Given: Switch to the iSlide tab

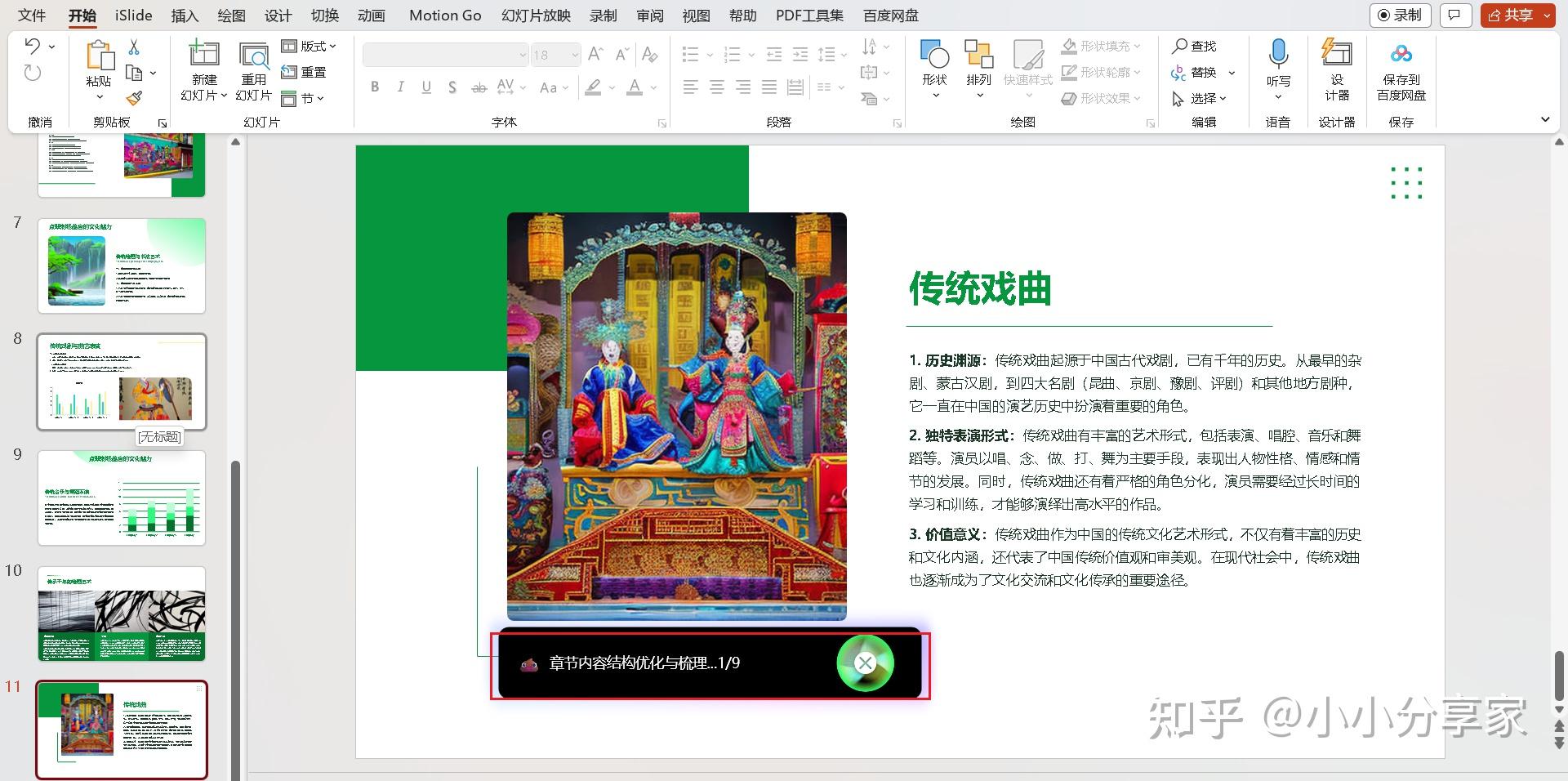Looking at the screenshot, I should [133, 15].
